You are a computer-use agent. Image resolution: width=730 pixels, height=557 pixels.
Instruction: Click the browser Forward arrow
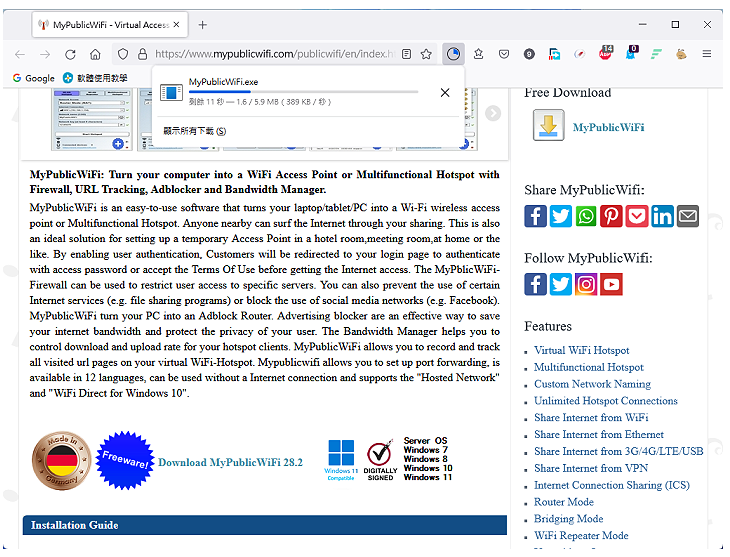point(45,54)
